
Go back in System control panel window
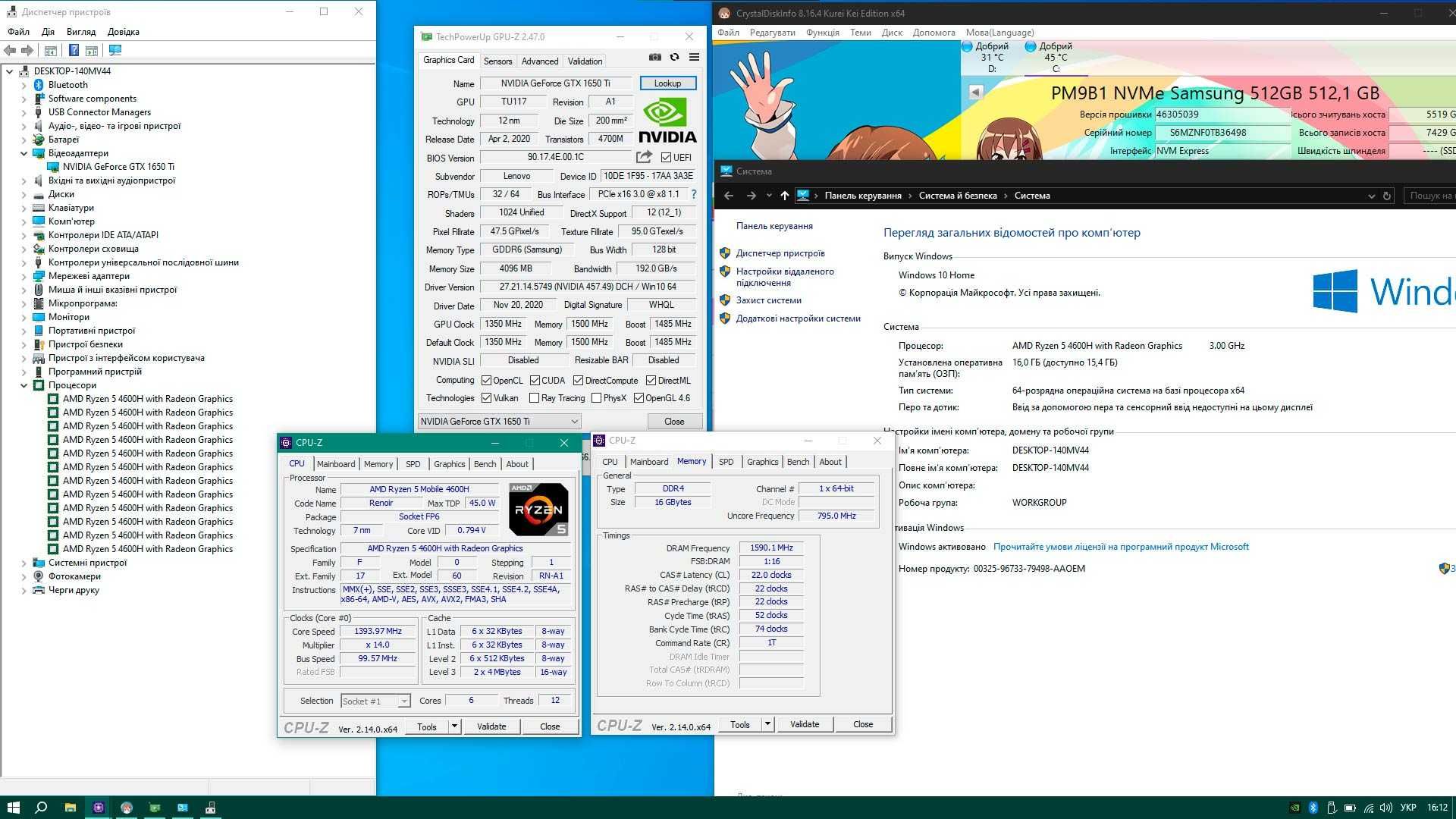[729, 196]
